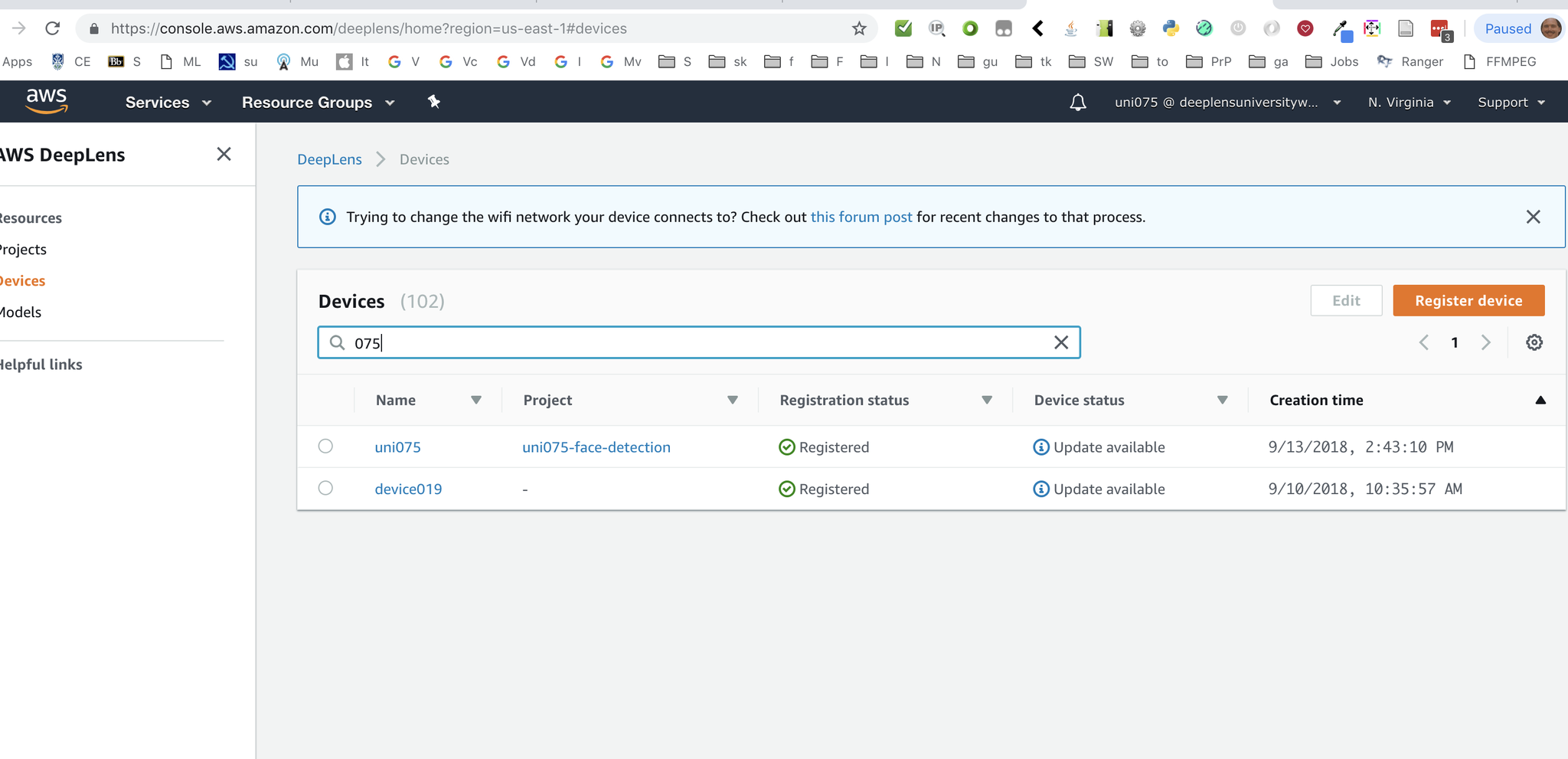
Task: Click the Register device button
Action: click(1468, 300)
